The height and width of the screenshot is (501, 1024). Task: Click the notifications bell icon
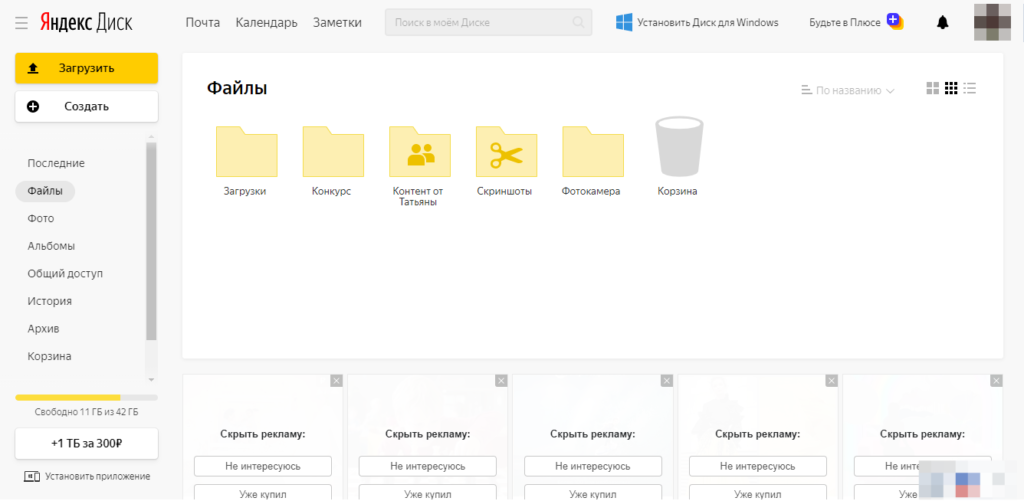pos(942,23)
